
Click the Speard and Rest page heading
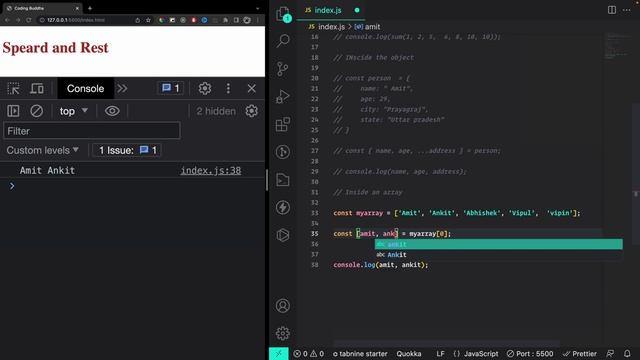coord(56,48)
